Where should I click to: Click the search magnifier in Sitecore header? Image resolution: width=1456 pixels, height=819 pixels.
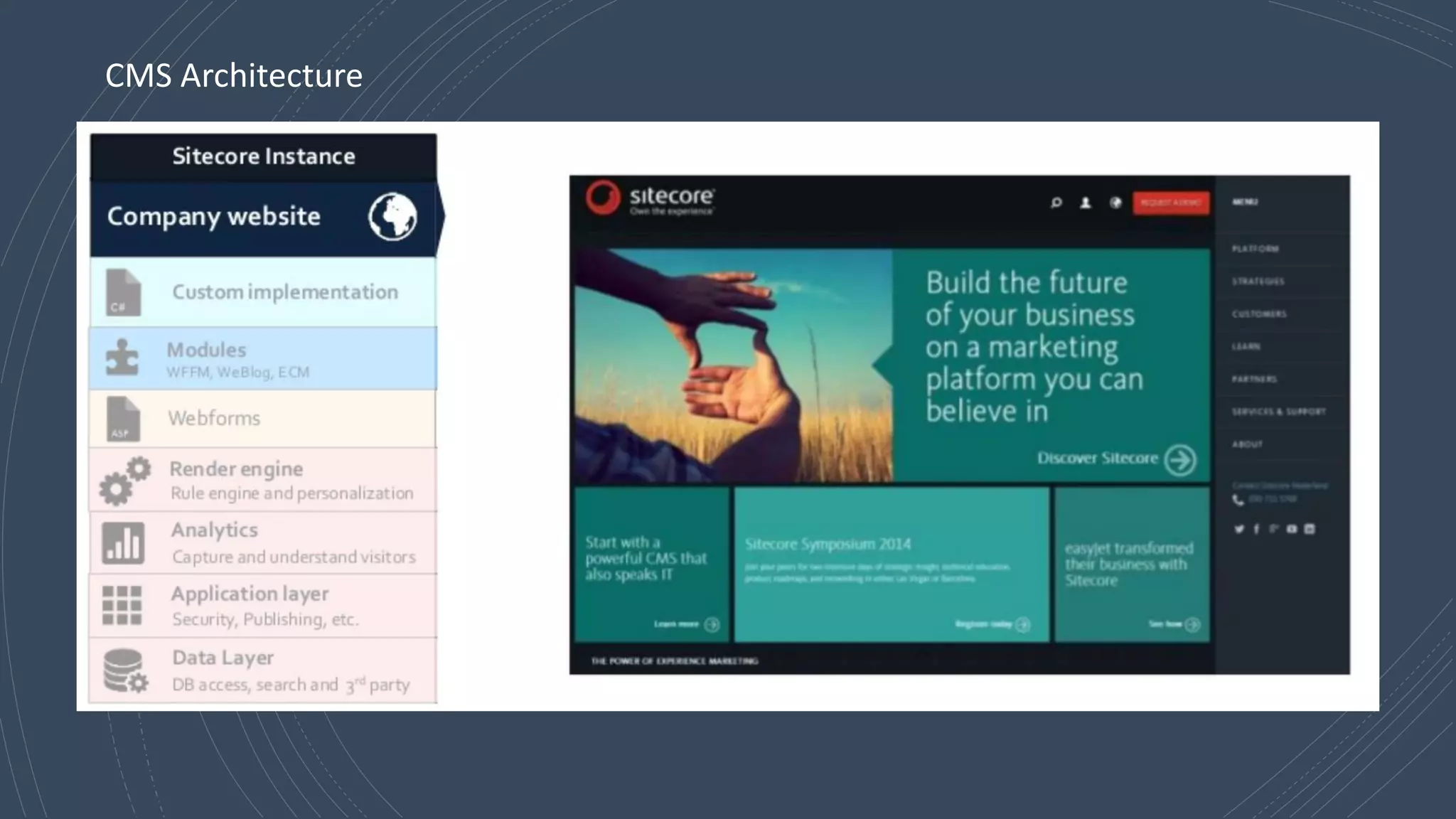pyautogui.click(x=1056, y=203)
